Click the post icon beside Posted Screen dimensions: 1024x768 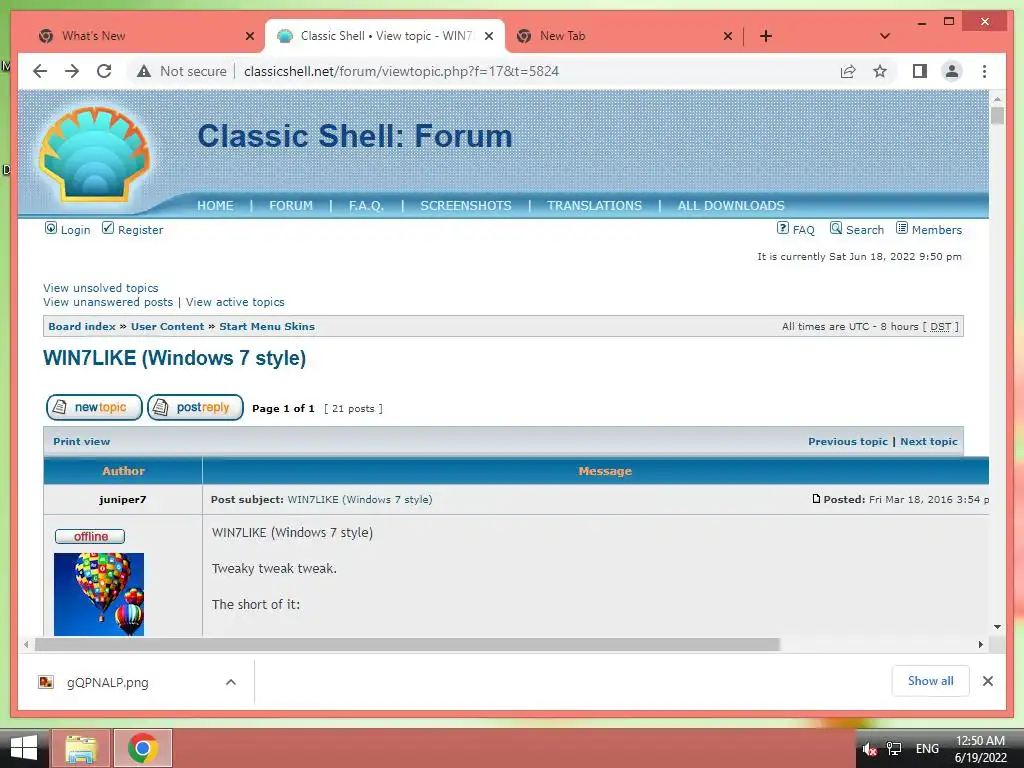[x=816, y=499]
